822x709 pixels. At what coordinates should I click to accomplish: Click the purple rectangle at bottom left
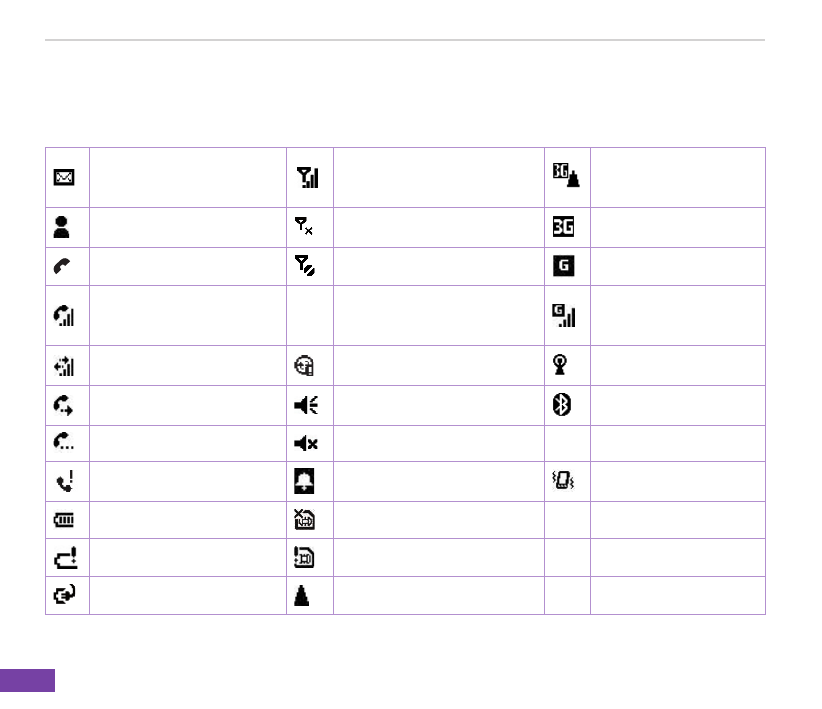[x=27, y=681]
